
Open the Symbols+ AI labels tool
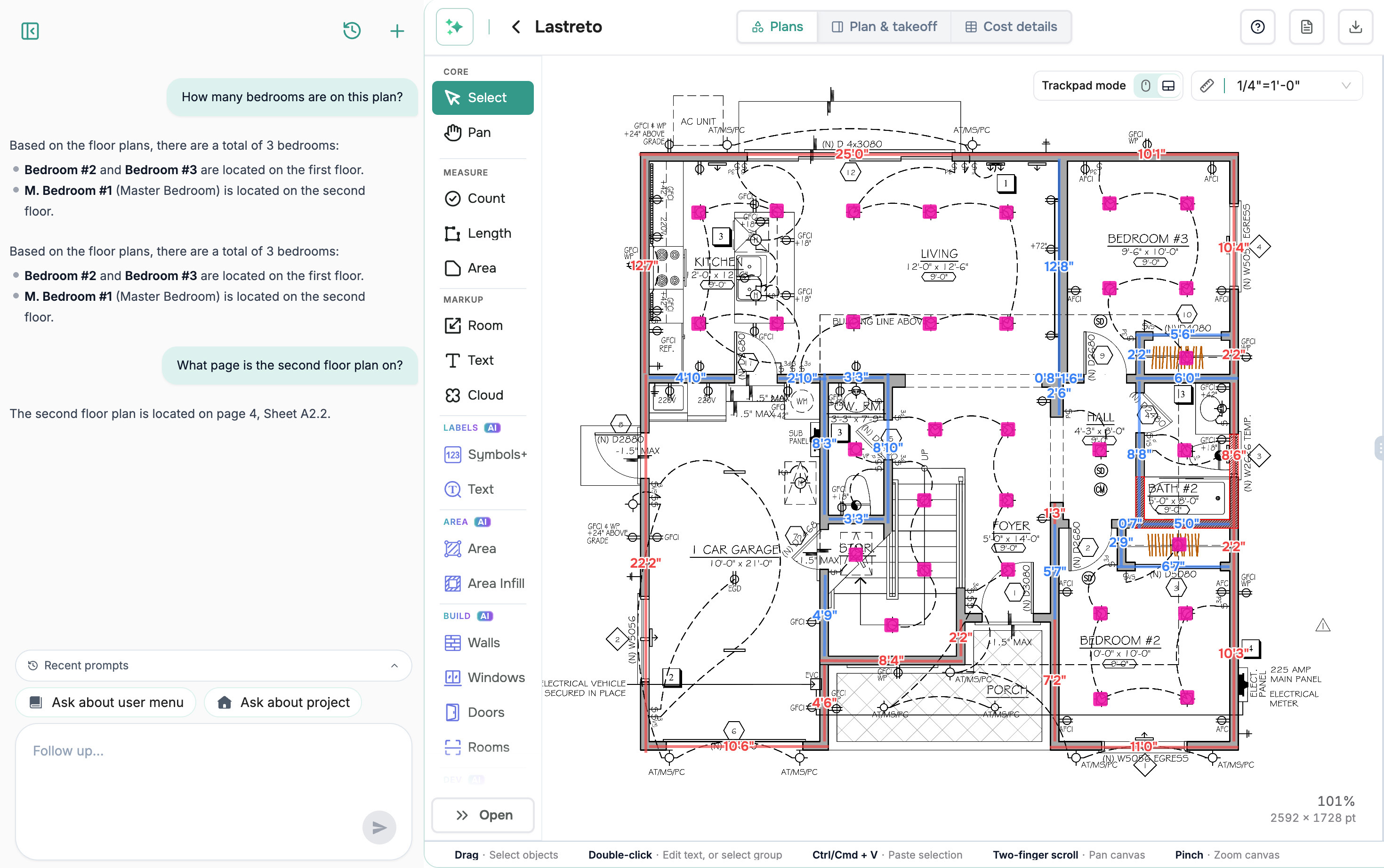483,455
